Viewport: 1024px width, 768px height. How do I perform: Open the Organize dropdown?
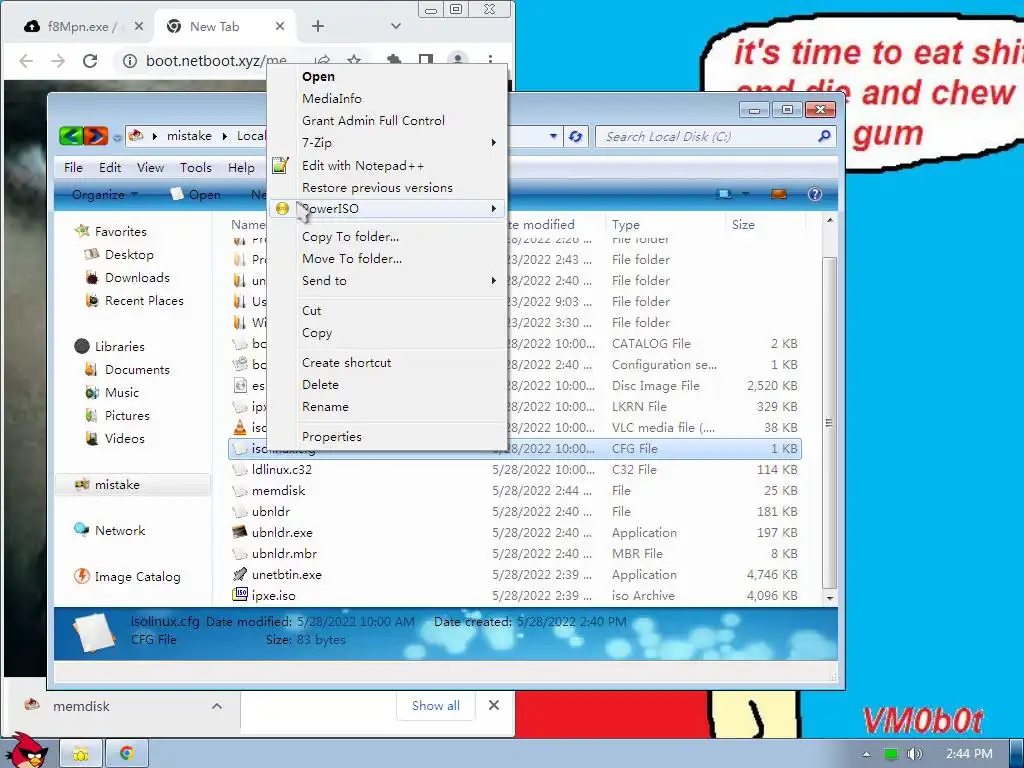(104, 195)
